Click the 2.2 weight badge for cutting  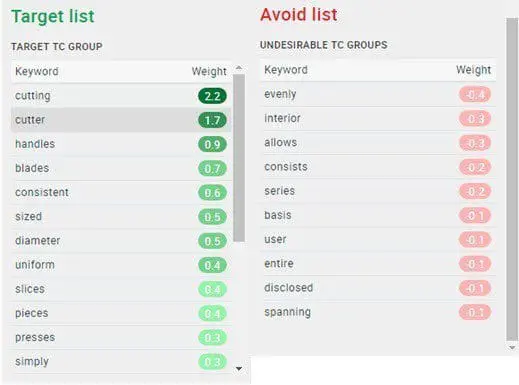pos(212,96)
